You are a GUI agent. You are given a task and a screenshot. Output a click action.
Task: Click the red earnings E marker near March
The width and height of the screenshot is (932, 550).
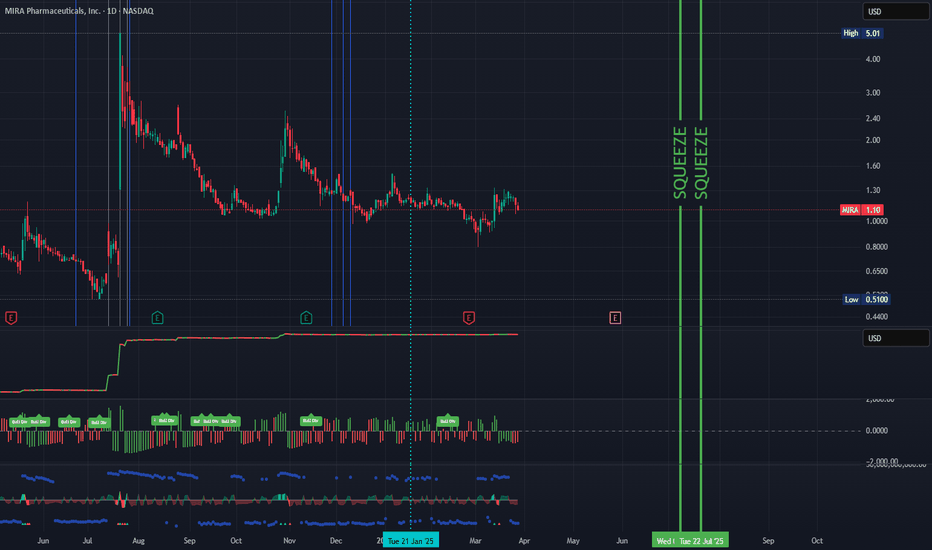pyautogui.click(x=468, y=318)
